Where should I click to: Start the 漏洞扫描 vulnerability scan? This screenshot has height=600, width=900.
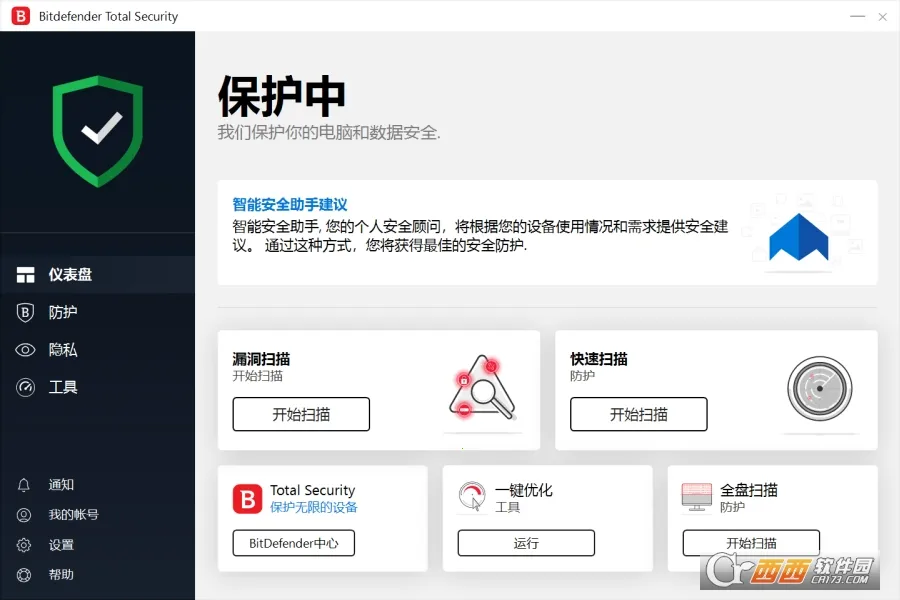pyautogui.click(x=300, y=414)
